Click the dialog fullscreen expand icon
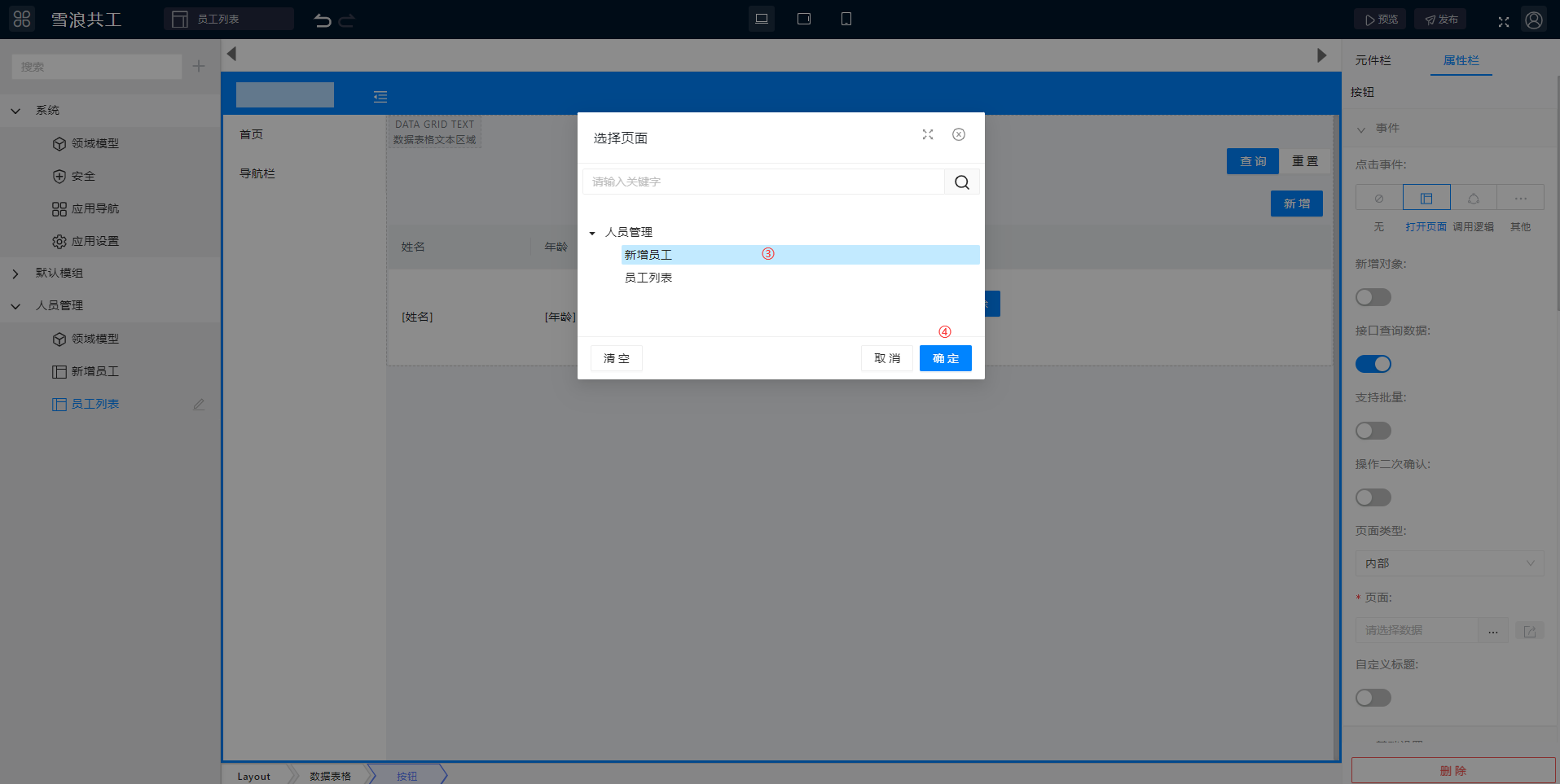The height and width of the screenshot is (784, 1560). tap(927, 135)
